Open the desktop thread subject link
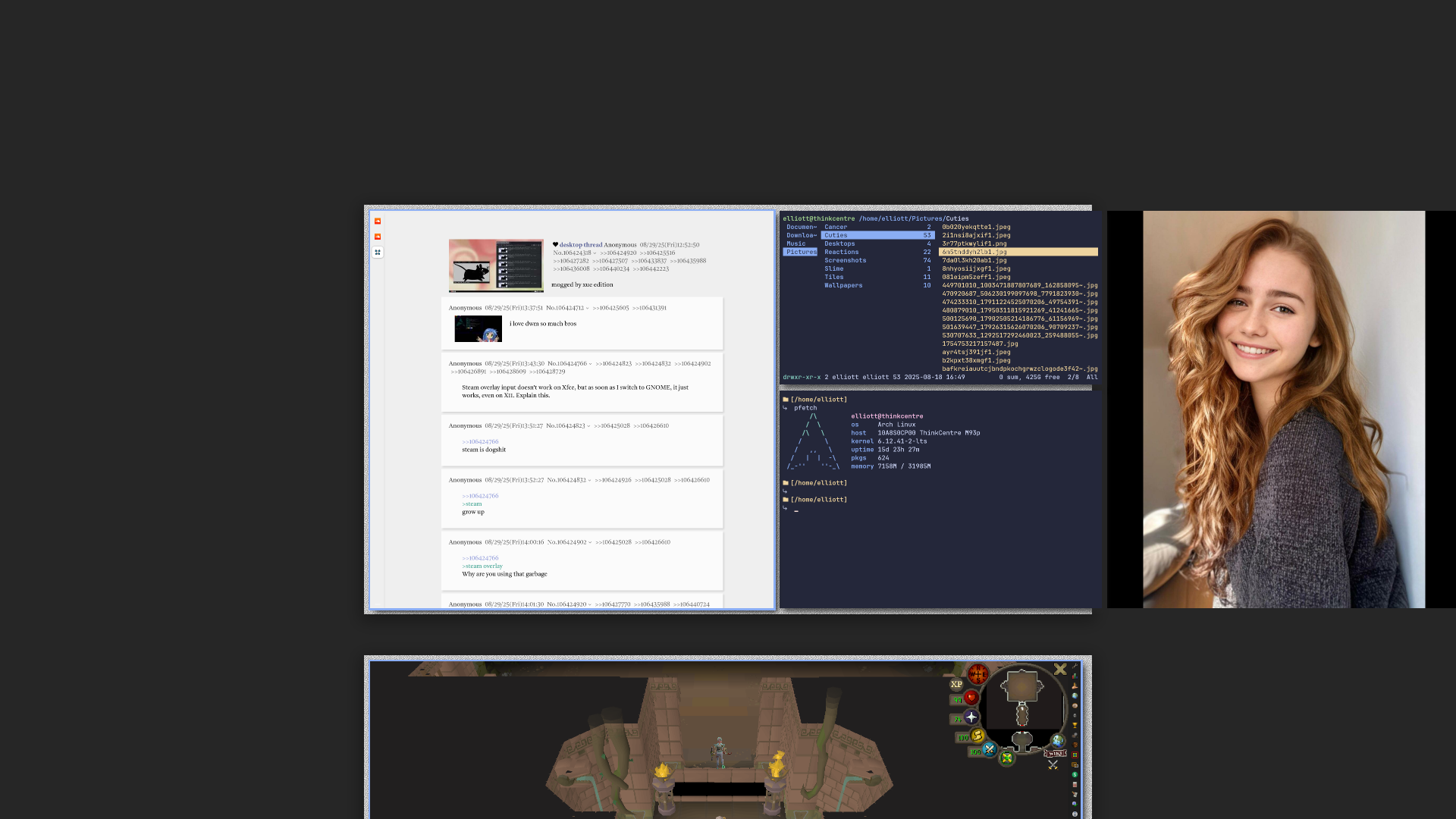 click(x=581, y=245)
